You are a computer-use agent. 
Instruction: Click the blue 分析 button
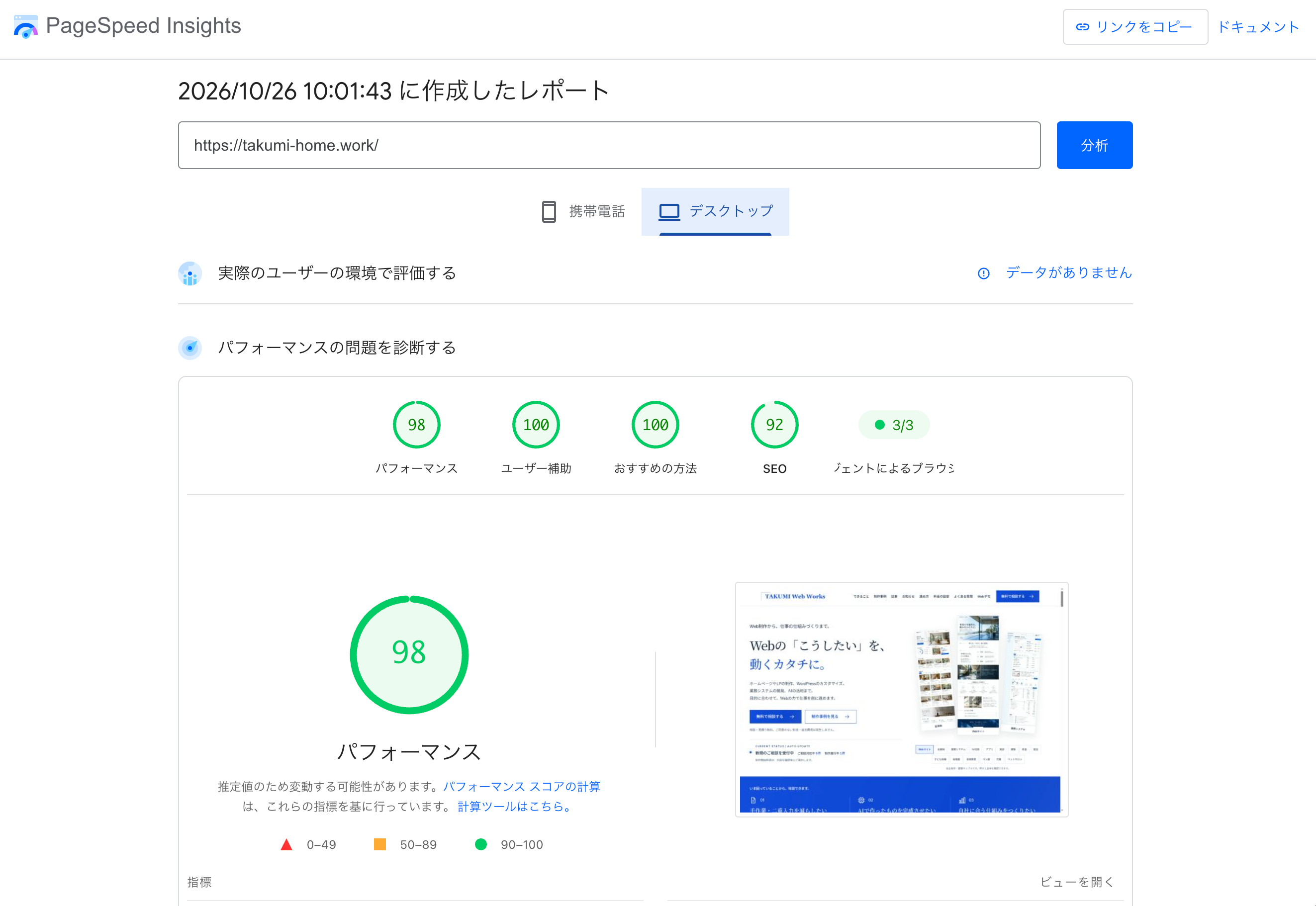tap(1094, 145)
